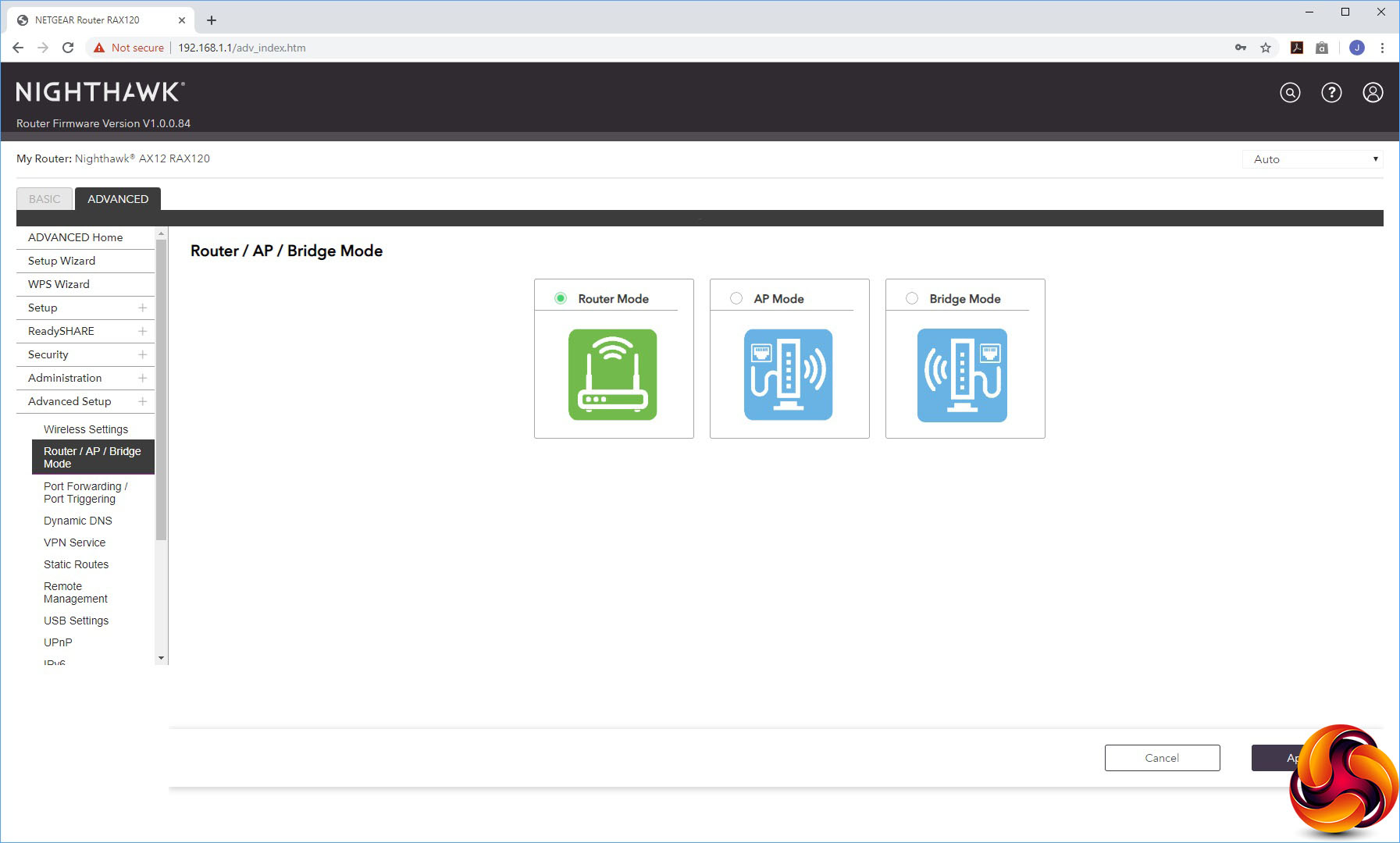The height and width of the screenshot is (843, 1400).
Task: Open the UPnP menu item
Action: [x=58, y=642]
